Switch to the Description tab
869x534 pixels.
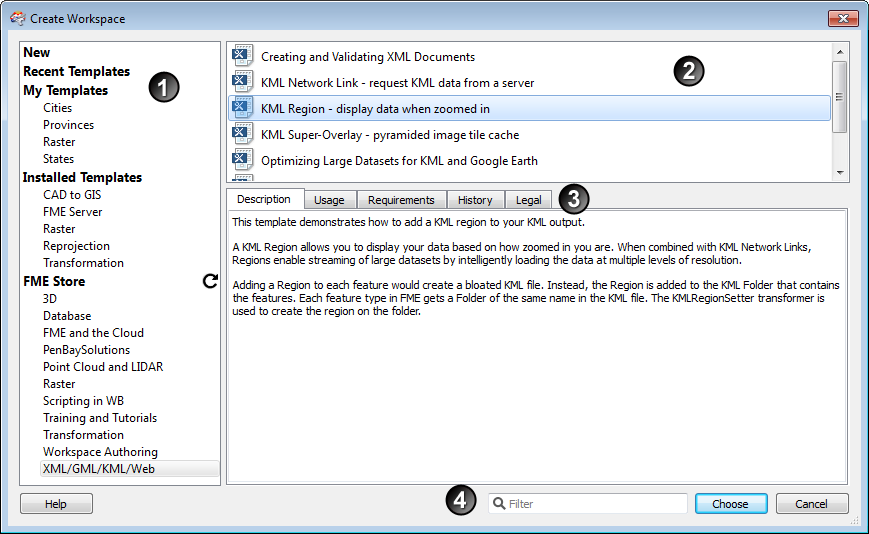pyautogui.click(x=264, y=199)
